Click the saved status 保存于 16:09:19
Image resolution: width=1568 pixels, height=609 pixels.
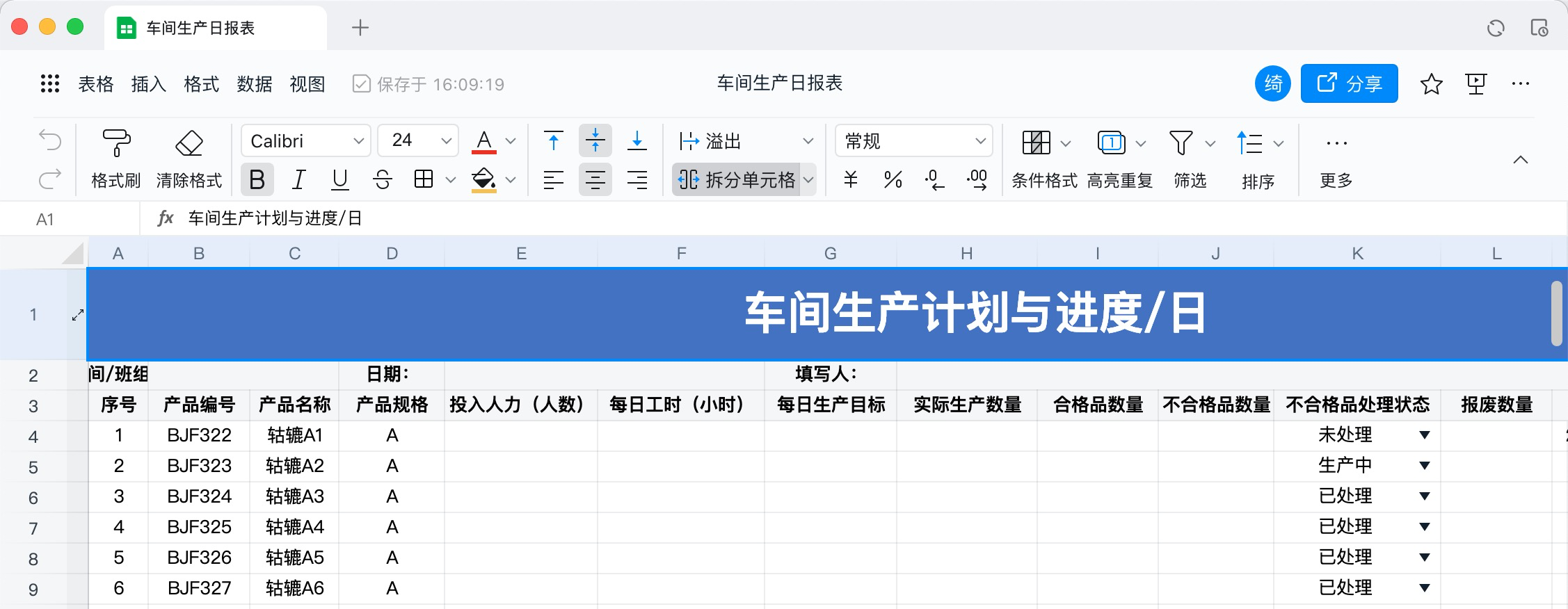pyautogui.click(x=429, y=84)
